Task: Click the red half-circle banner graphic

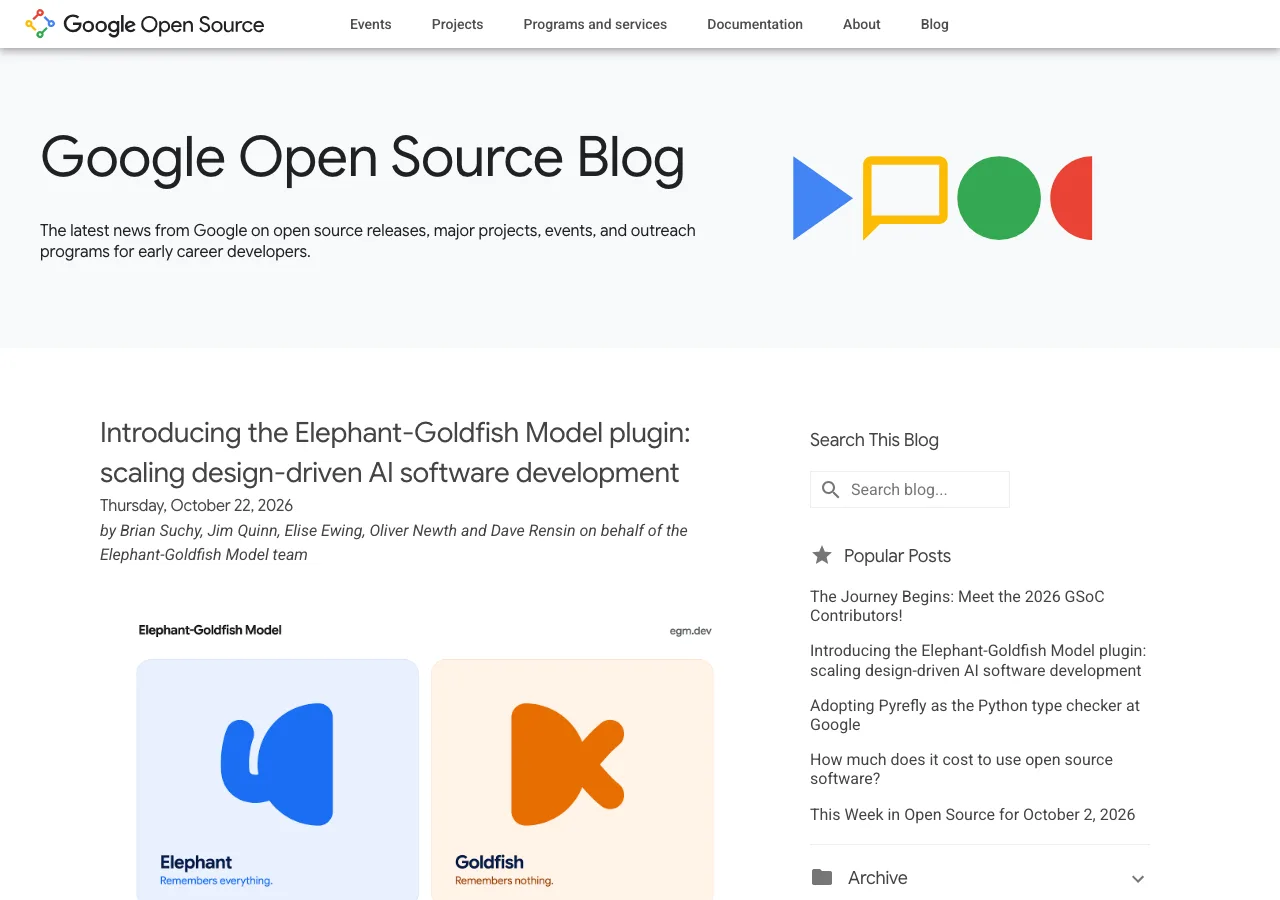Action: [1071, 198]
